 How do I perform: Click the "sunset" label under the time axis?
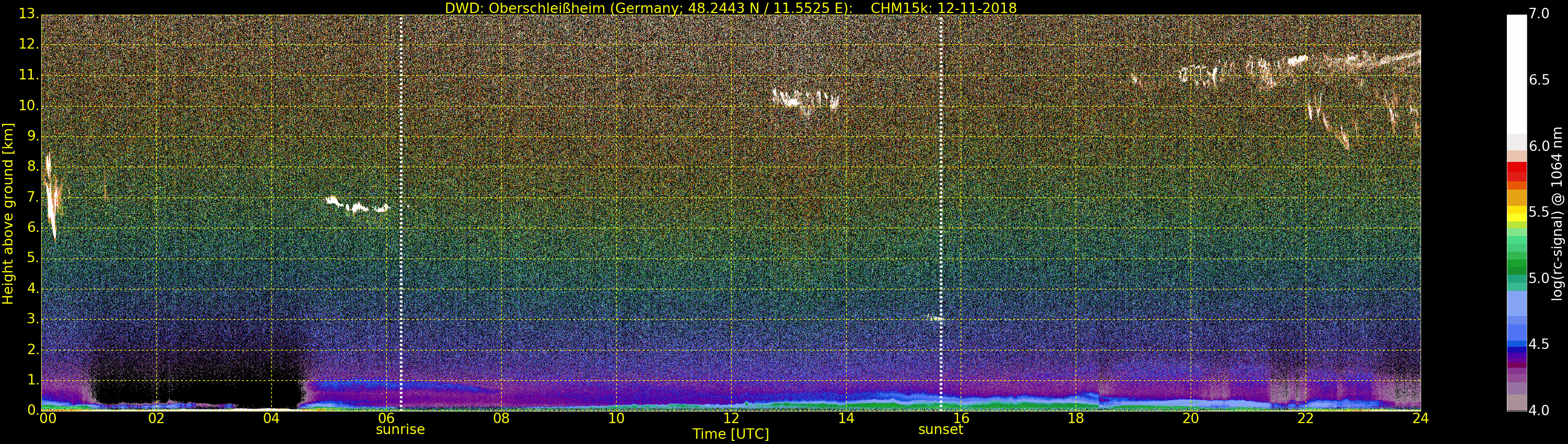940,429
